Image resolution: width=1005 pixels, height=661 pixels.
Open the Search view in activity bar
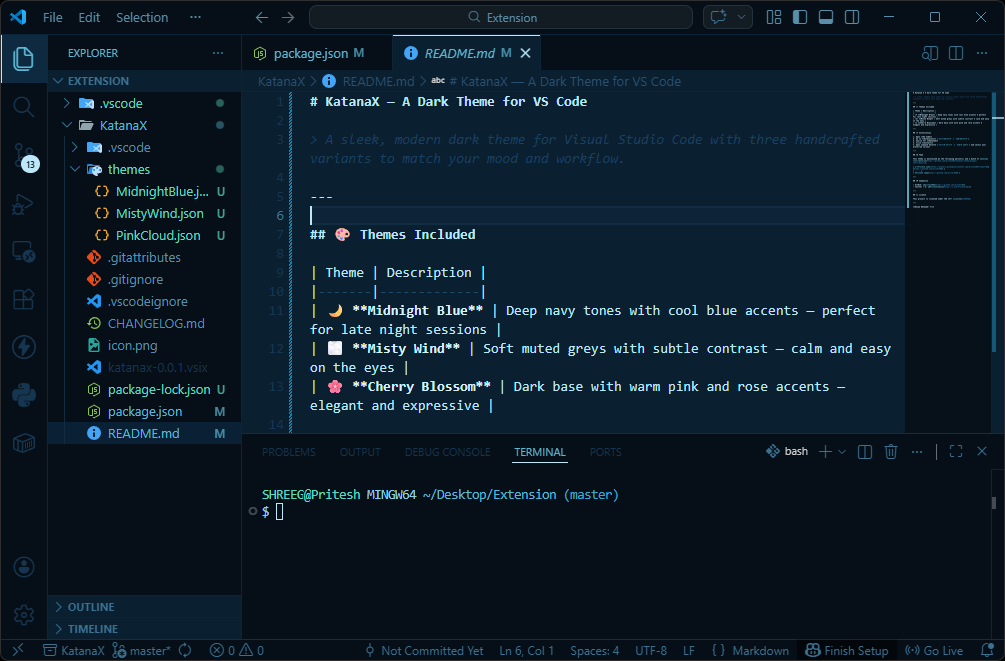click(x=24, y=106)
